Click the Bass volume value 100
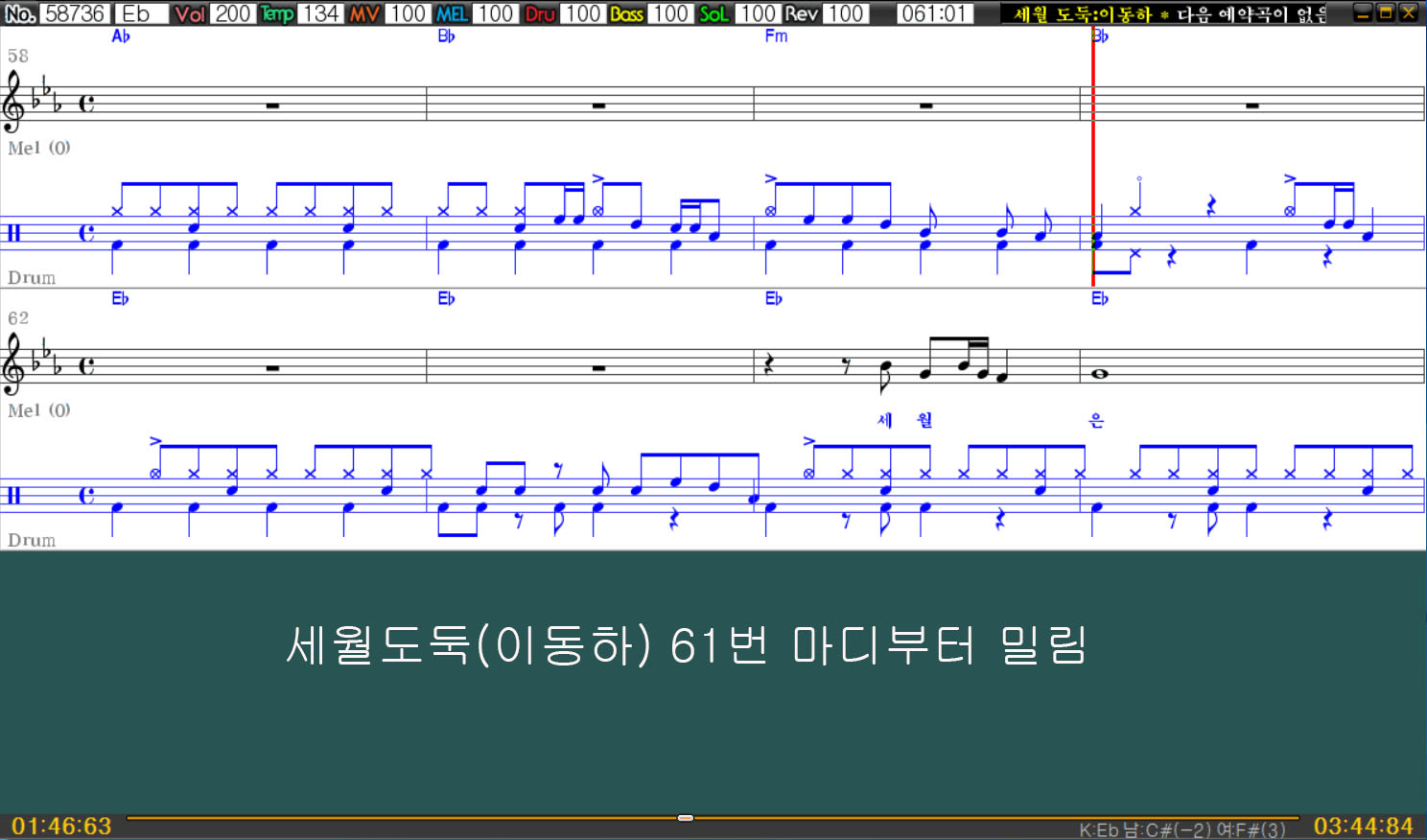This screenshot has height=840, width=1427. (671, 13)
